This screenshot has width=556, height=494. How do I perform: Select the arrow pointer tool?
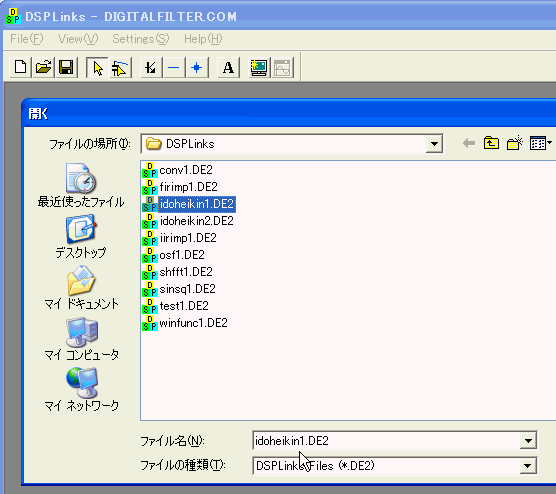[x=98, y=67]
